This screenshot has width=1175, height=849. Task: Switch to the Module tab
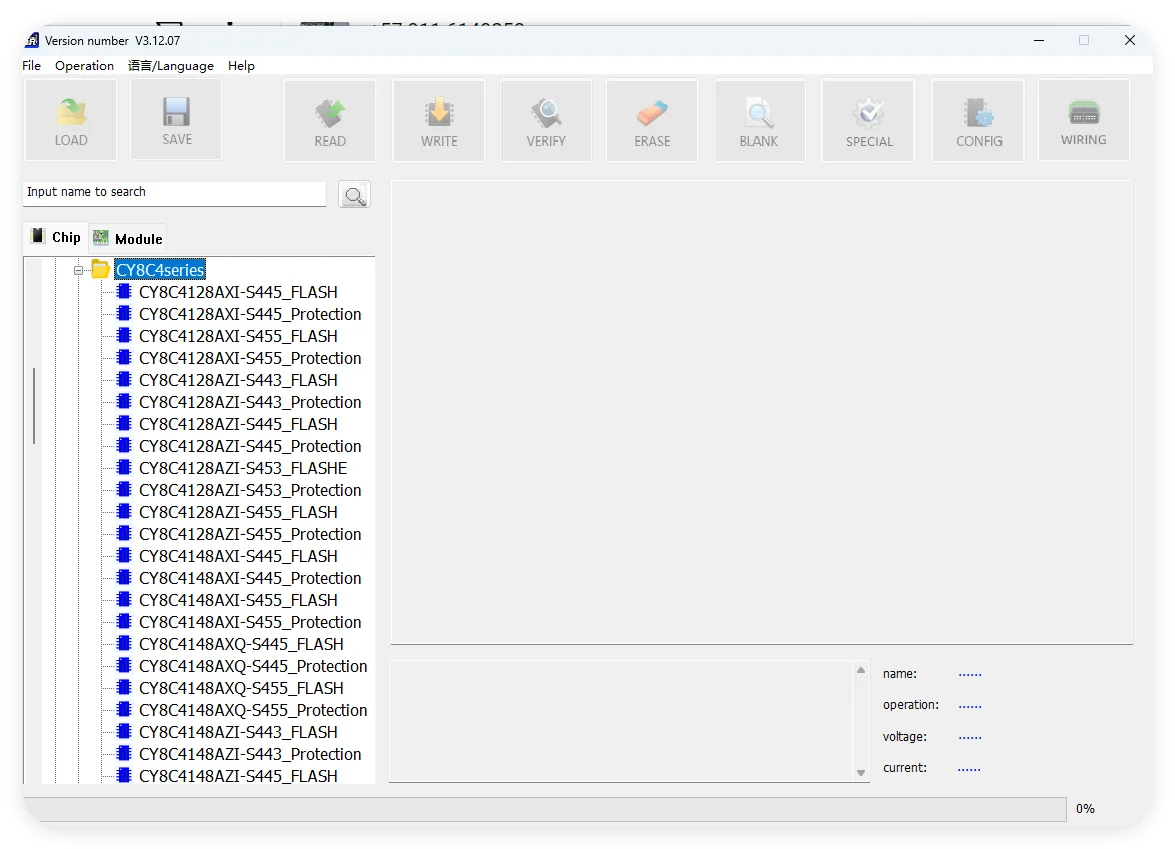[128, 238]
